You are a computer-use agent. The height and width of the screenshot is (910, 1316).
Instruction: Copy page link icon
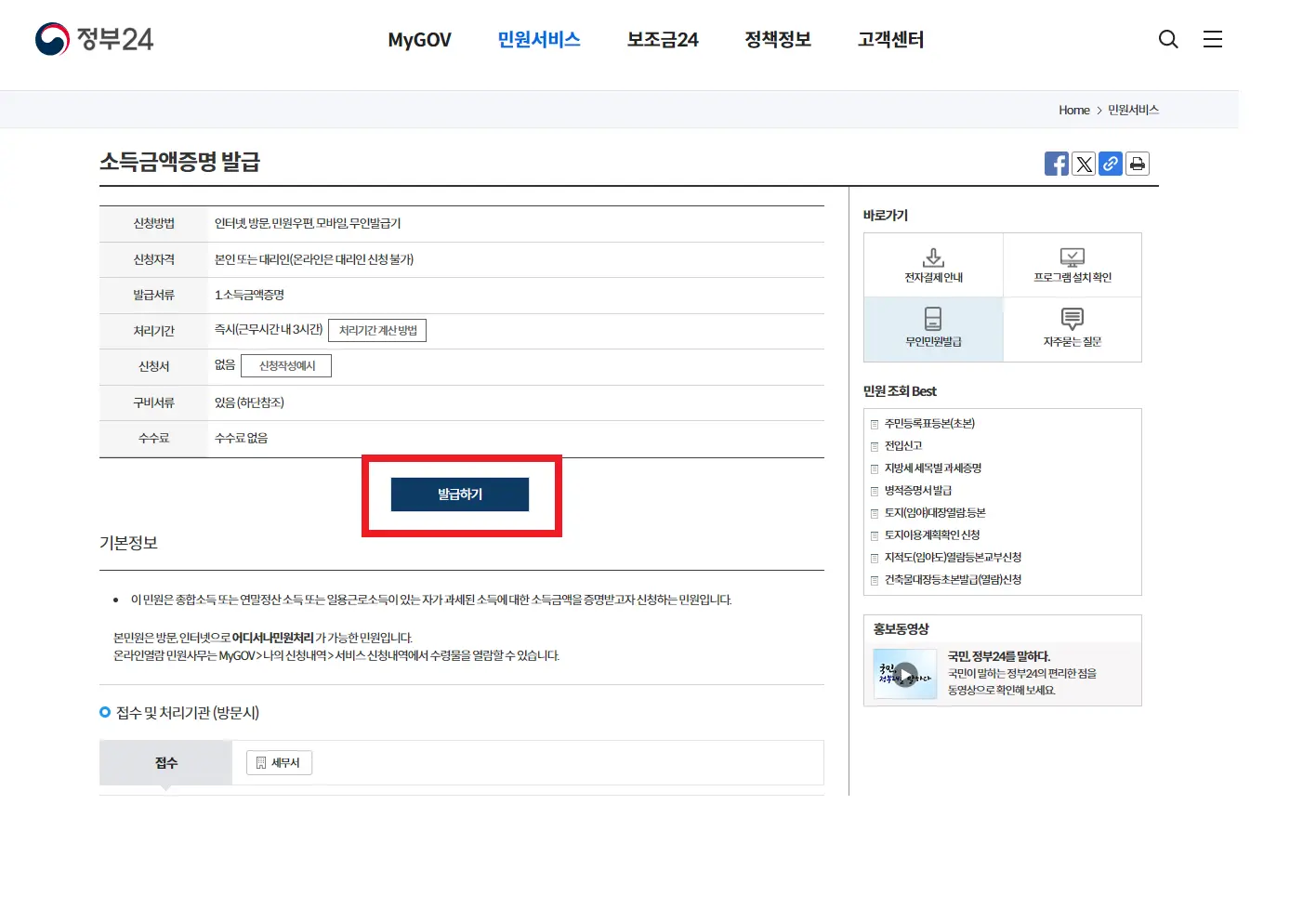click(1111, 164)
